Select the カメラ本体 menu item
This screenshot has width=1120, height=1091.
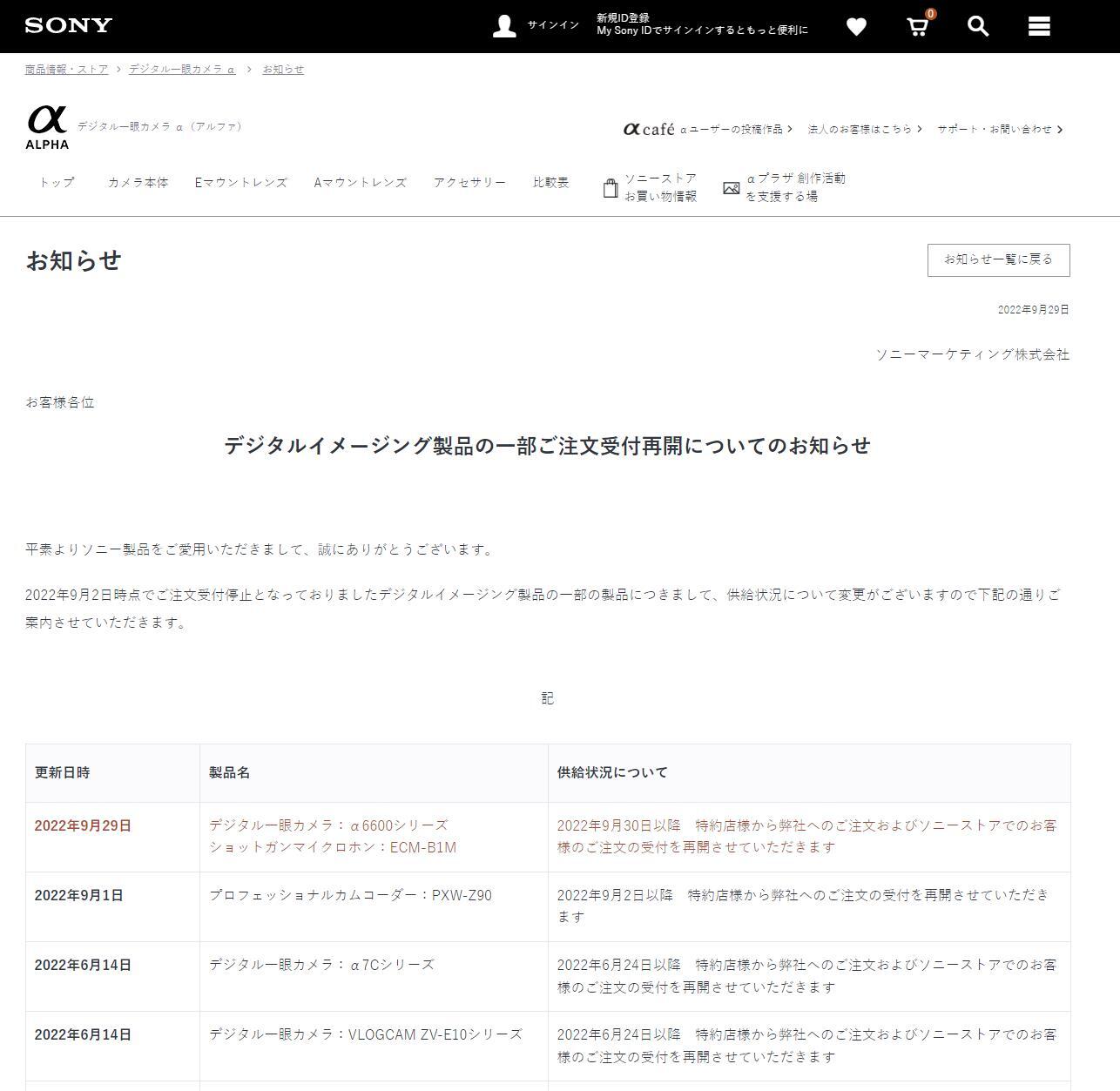(138, 182)
